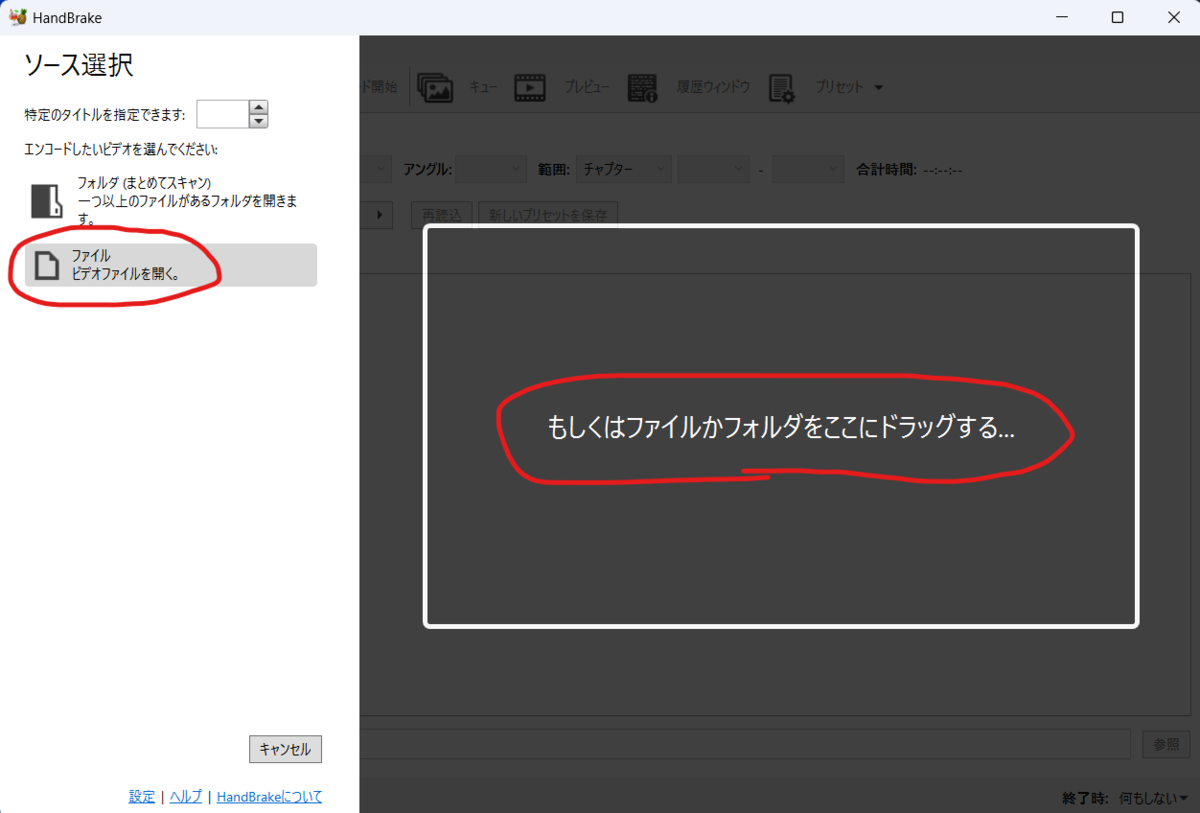Click the キャンセル button
This screenshot has width=1200, height=813.
(x=285, y=749)
